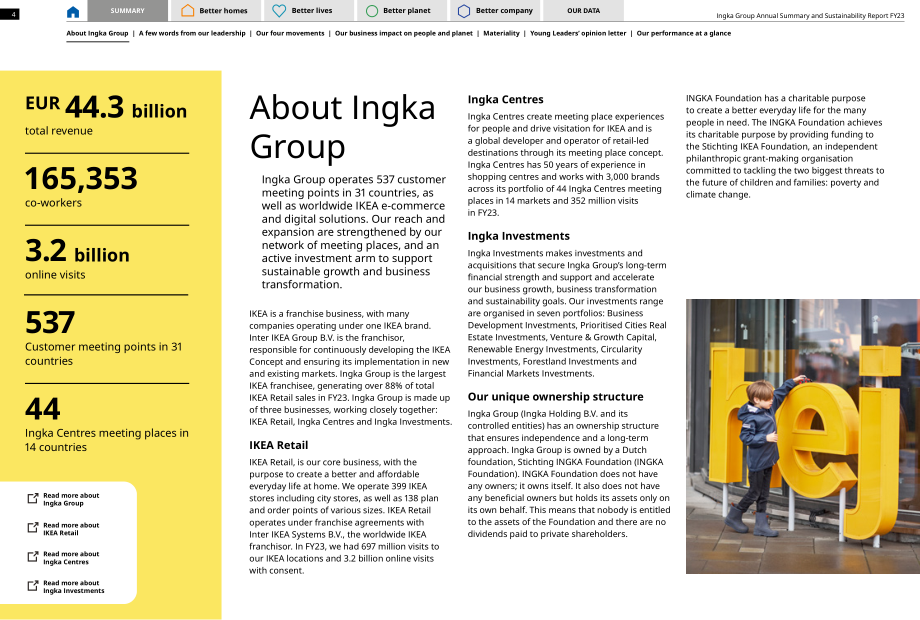The width and height of the screenshot is (920, 620).
Task: Switch to the Better company tab
Action: 495,11
